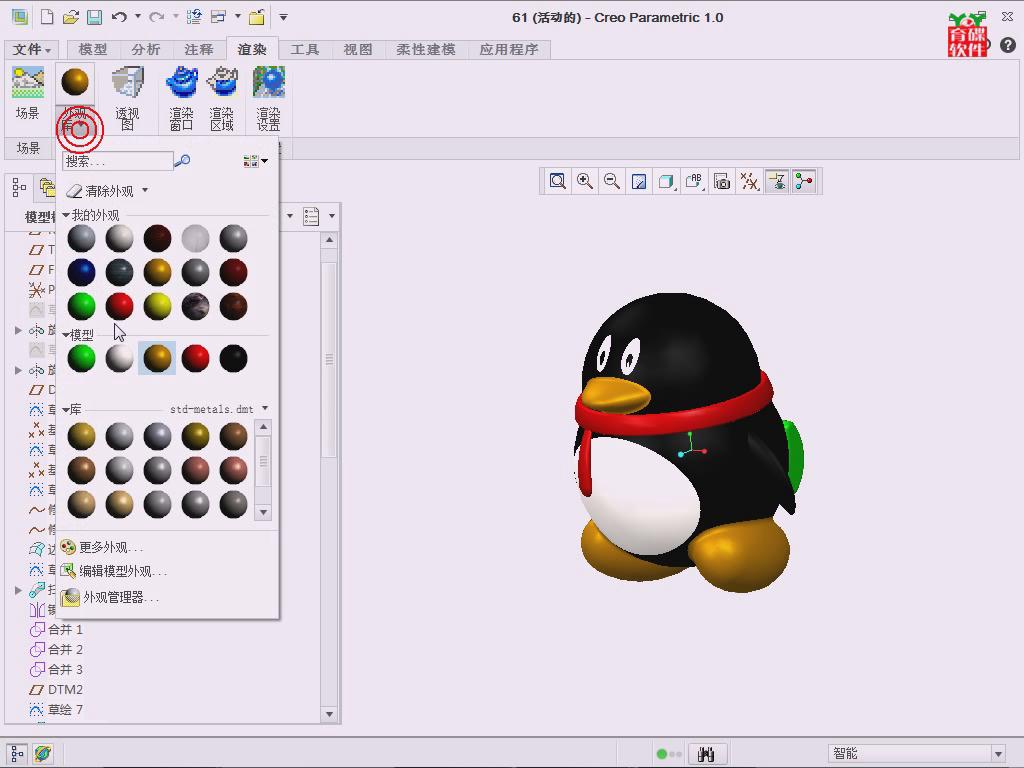Screen dimensions: 1024x768
Task: Toggle the model tree panel from status bar
Action: click(x=17, y=754)
